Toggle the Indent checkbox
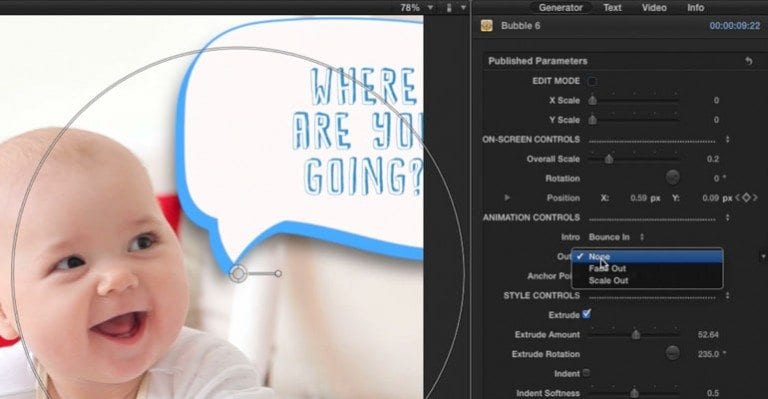The image size is (768, 399). coord(586,373)
